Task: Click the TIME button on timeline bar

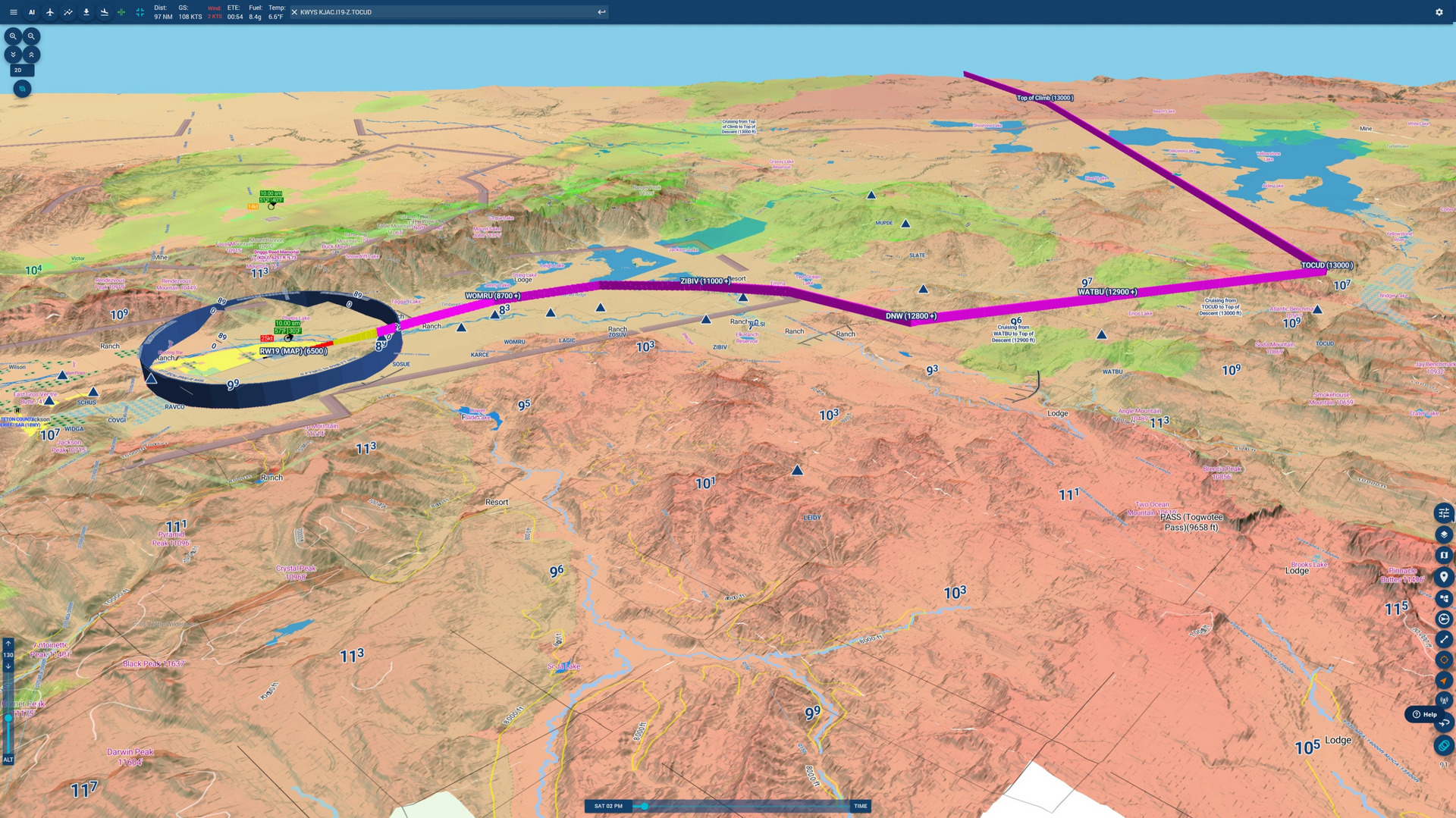Action: pos(860,806)
